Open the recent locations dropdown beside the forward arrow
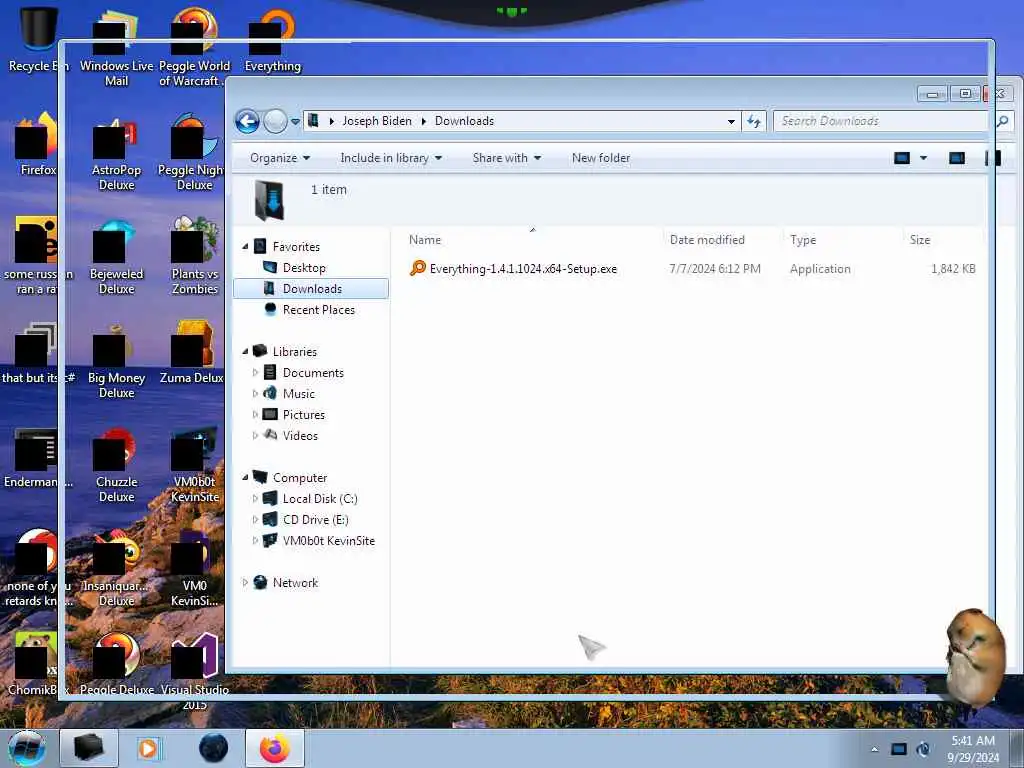The height and width of the screenshot is (768, 1024). coord(295,121)
